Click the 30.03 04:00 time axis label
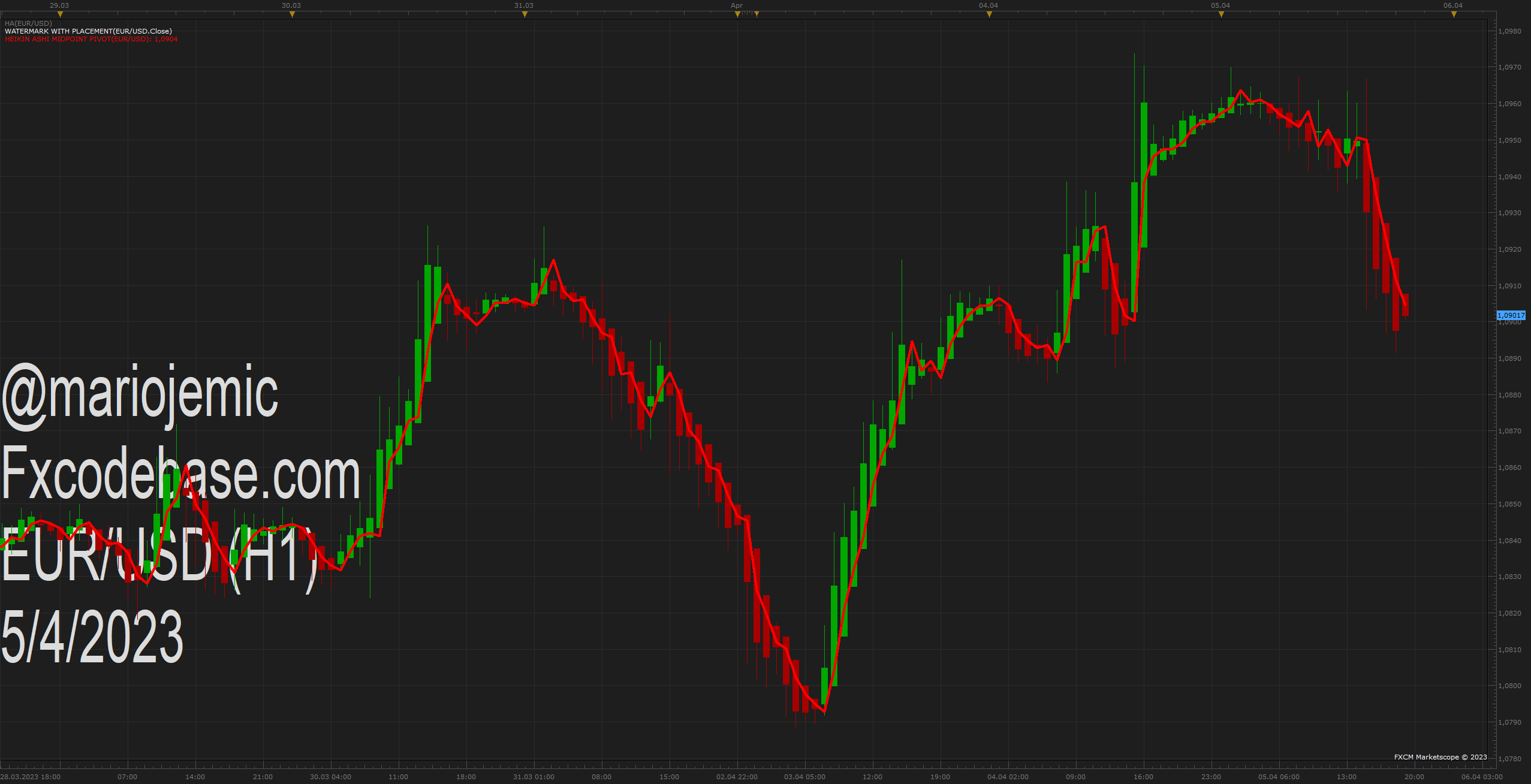The width and height of the screenshot is (1531, 784). click(330, 777)
